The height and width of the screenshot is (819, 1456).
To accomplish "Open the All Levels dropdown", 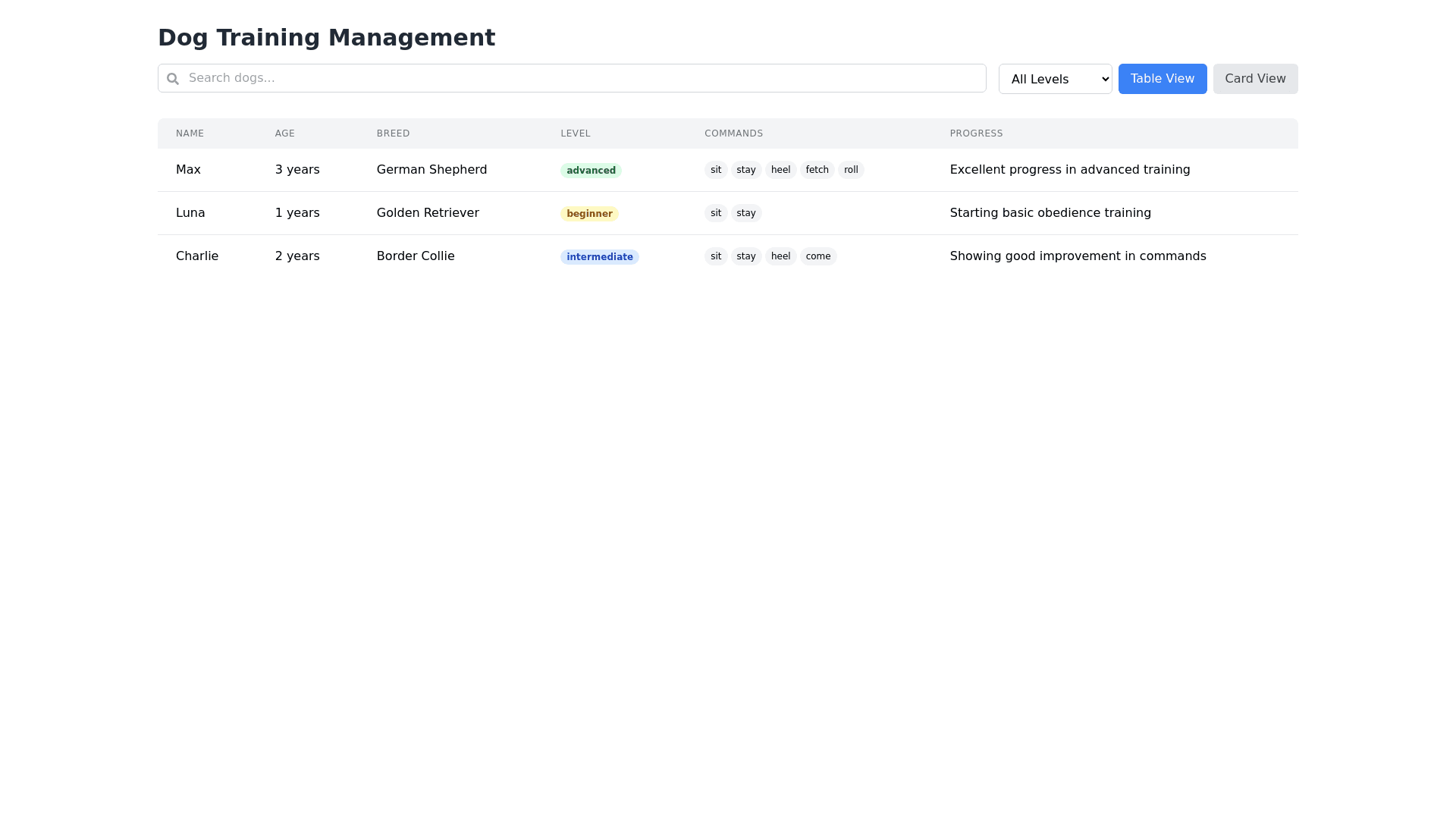I will (1055, 79).
